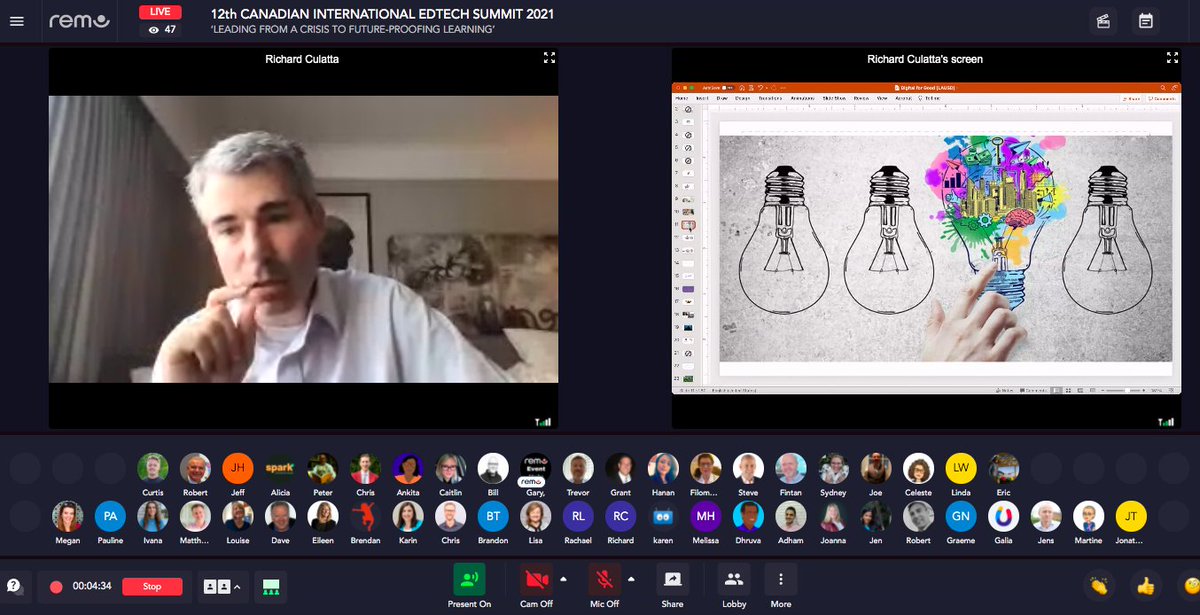Open the clapperboard icon in top bar
1200x615 pixels.
1104,21
